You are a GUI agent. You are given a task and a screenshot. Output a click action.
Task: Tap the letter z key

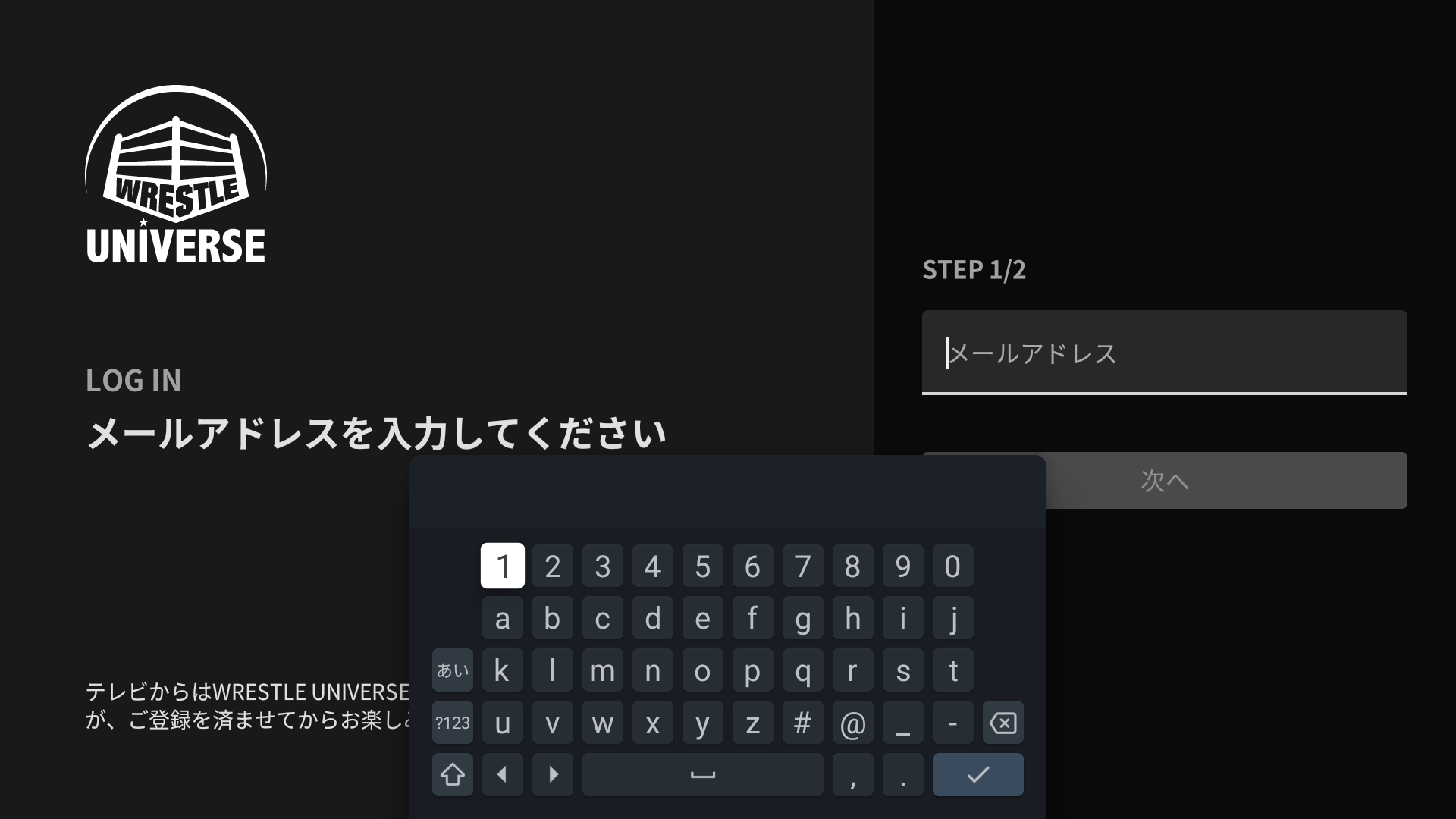pyautogui.click(x=752, y=723)
